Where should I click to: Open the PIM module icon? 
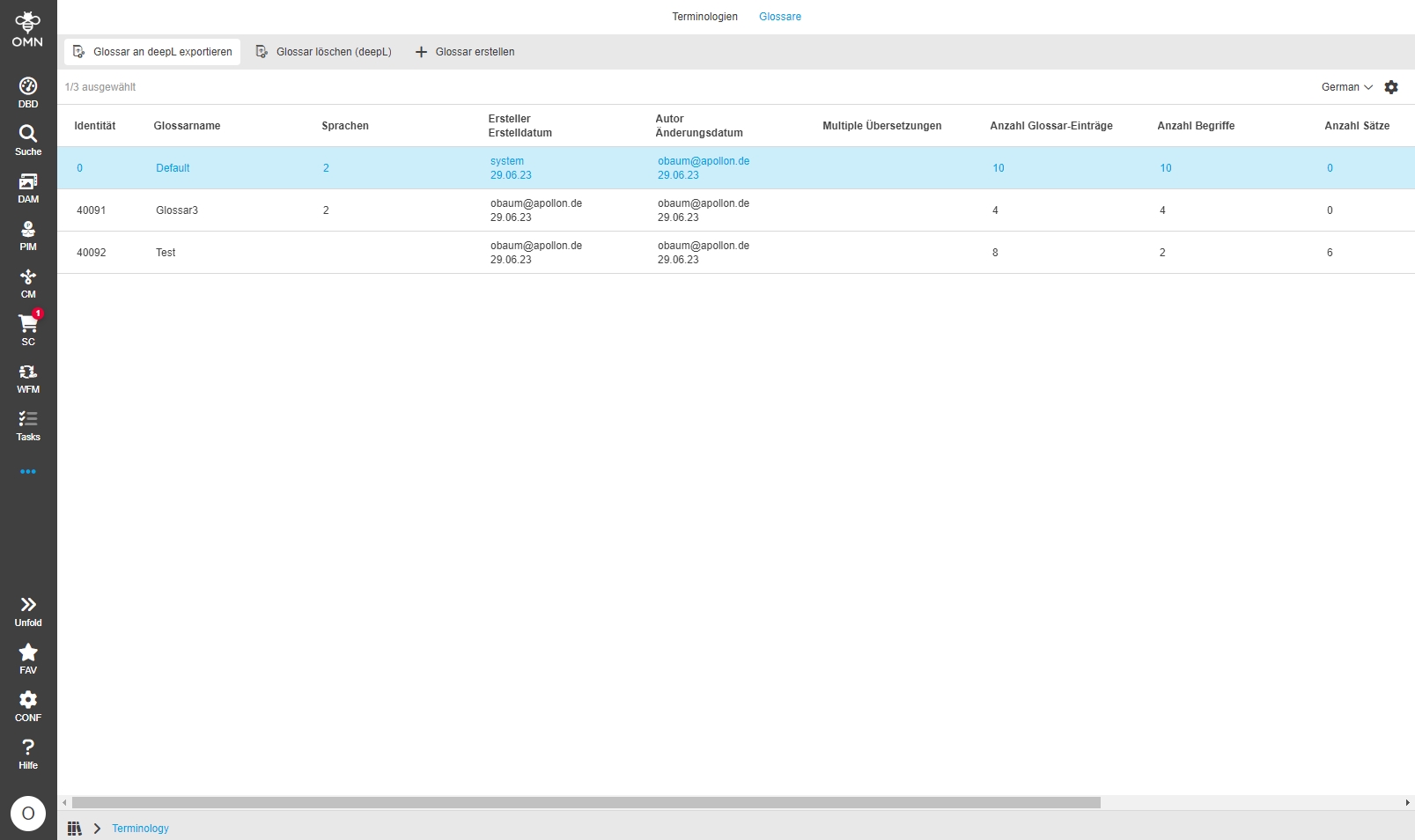click(x=28, y=234)
